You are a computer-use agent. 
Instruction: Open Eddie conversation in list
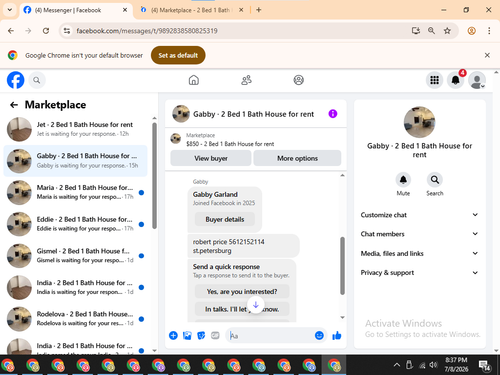coord(75,224)
